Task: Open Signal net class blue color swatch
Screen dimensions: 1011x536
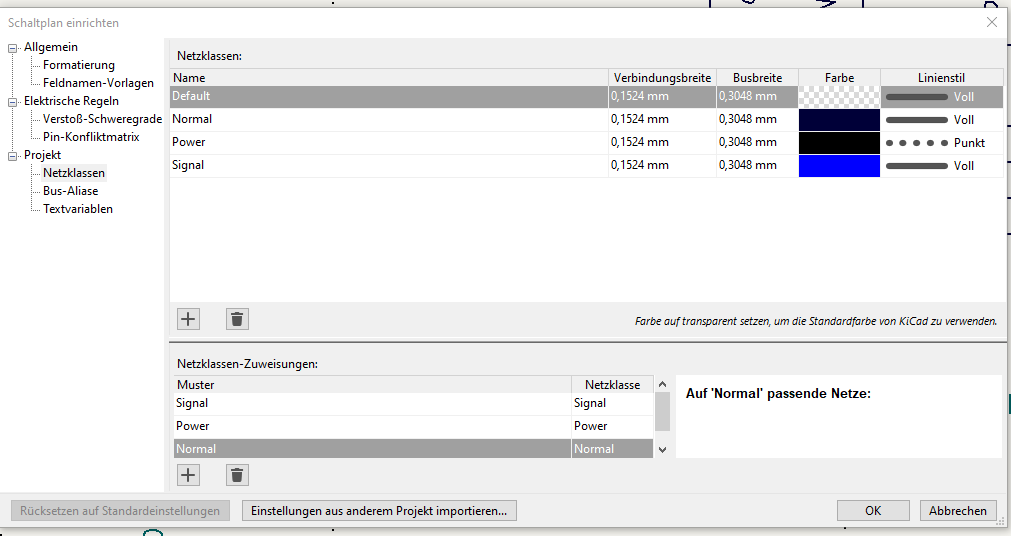Action: coord(839,166)
